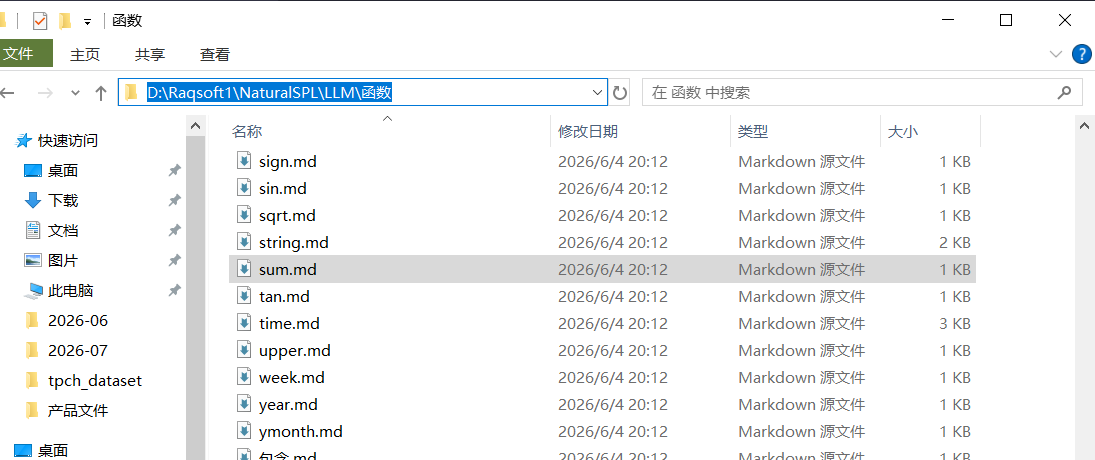
Task: Open the address bar history dropdown
Action: pos(597,92)
